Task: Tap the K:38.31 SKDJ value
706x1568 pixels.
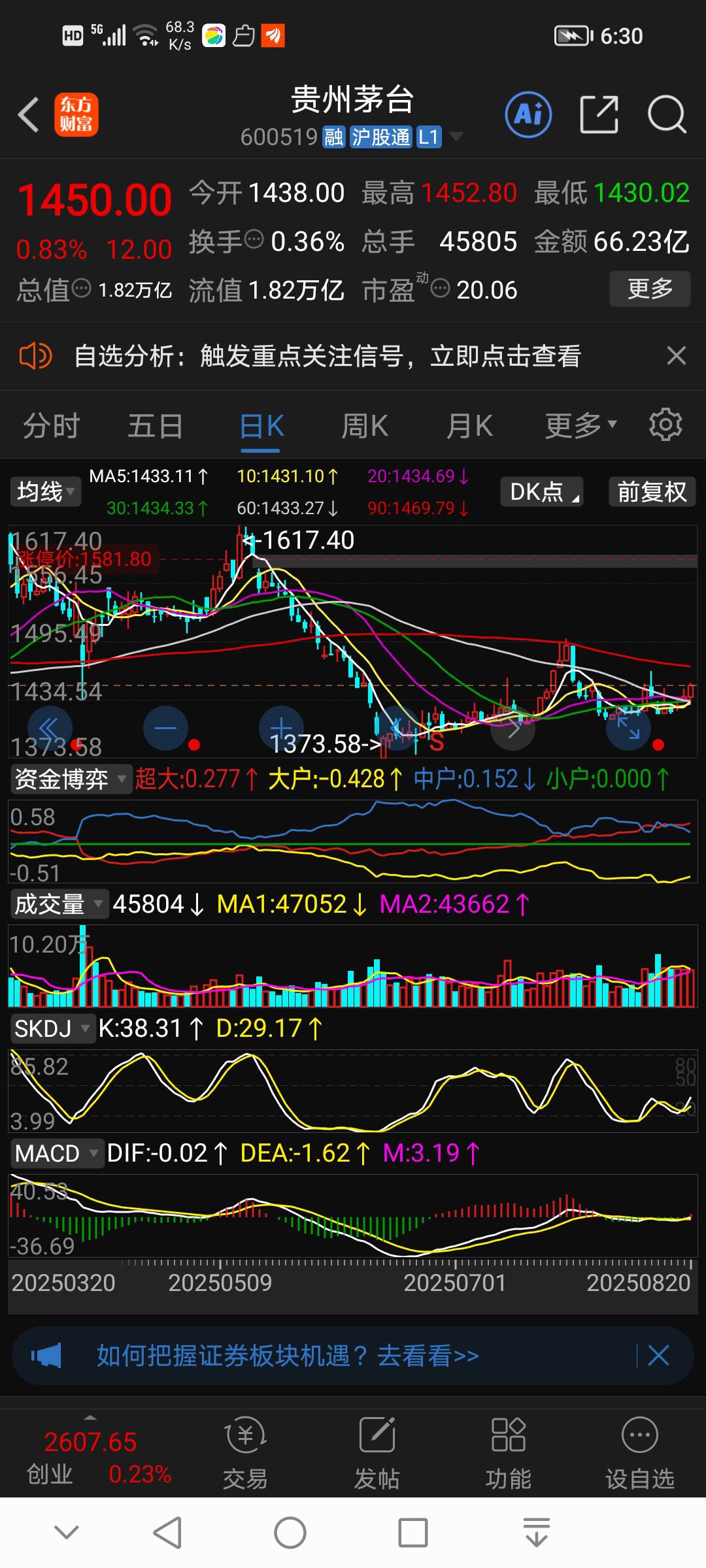Action: click(150, 1028)
